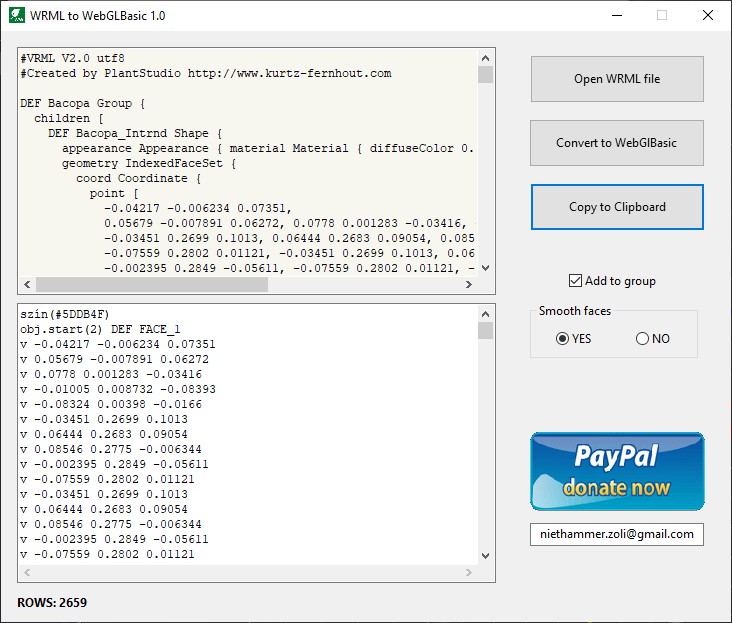This screenshot has width=732, height=623.
Task: Minimize the WRML to WebGLBasic window
Action: click(617, 15)
